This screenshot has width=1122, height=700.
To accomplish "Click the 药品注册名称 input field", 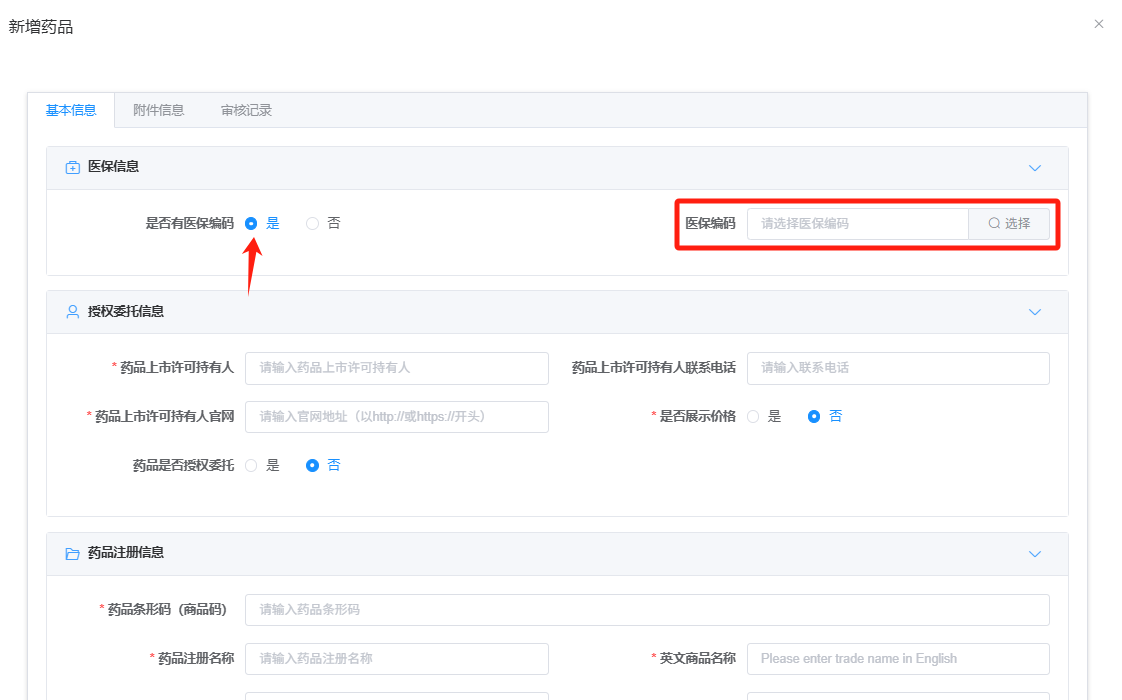I will pos(397,658).
